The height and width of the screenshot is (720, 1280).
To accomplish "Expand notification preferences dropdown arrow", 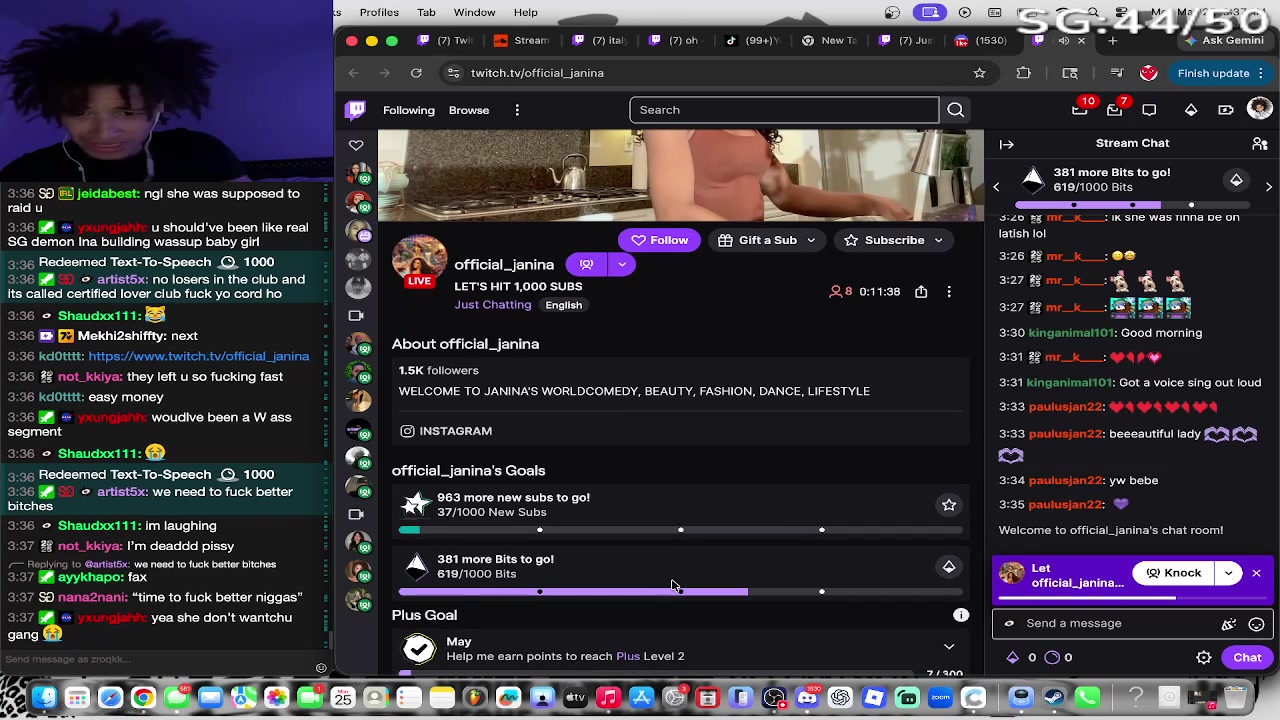I will pyautogui.click(x=622, y=265).
